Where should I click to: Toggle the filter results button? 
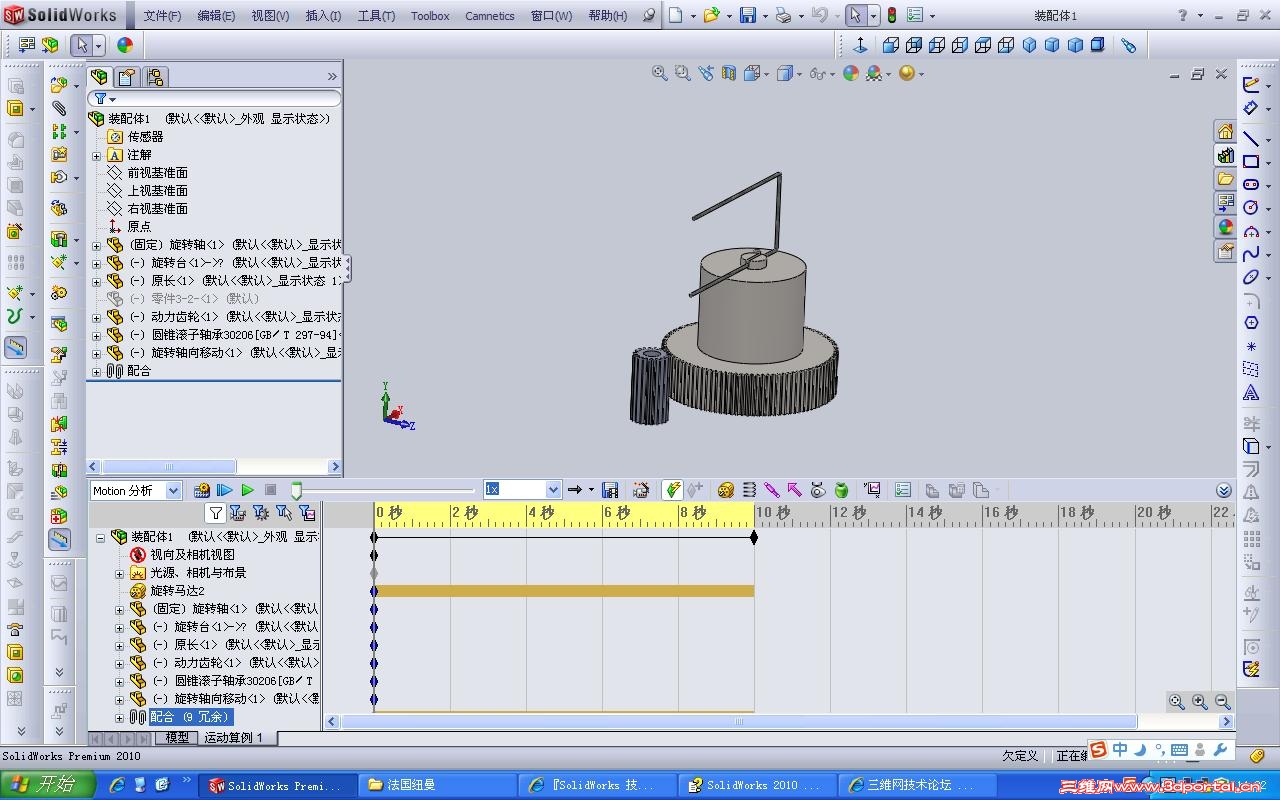(307, 513)
